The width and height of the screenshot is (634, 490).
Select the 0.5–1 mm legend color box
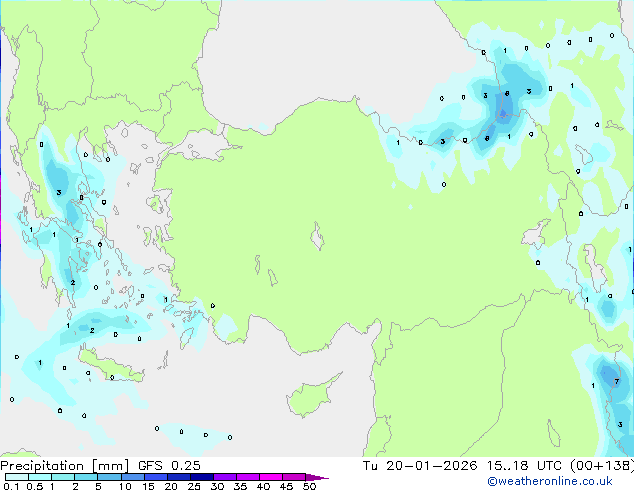[x=40, y=477]
